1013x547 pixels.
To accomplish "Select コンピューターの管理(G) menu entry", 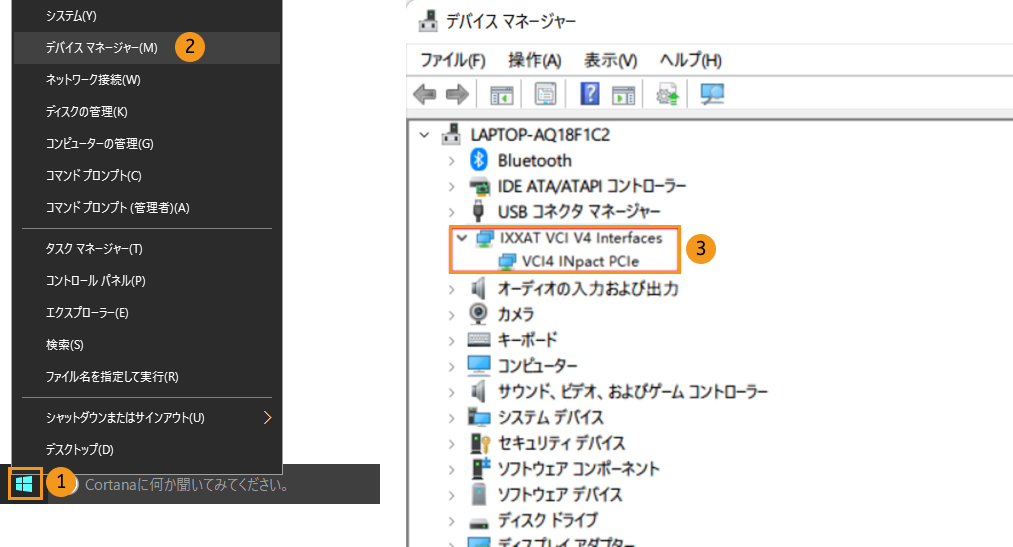I will tap(147, 143).
